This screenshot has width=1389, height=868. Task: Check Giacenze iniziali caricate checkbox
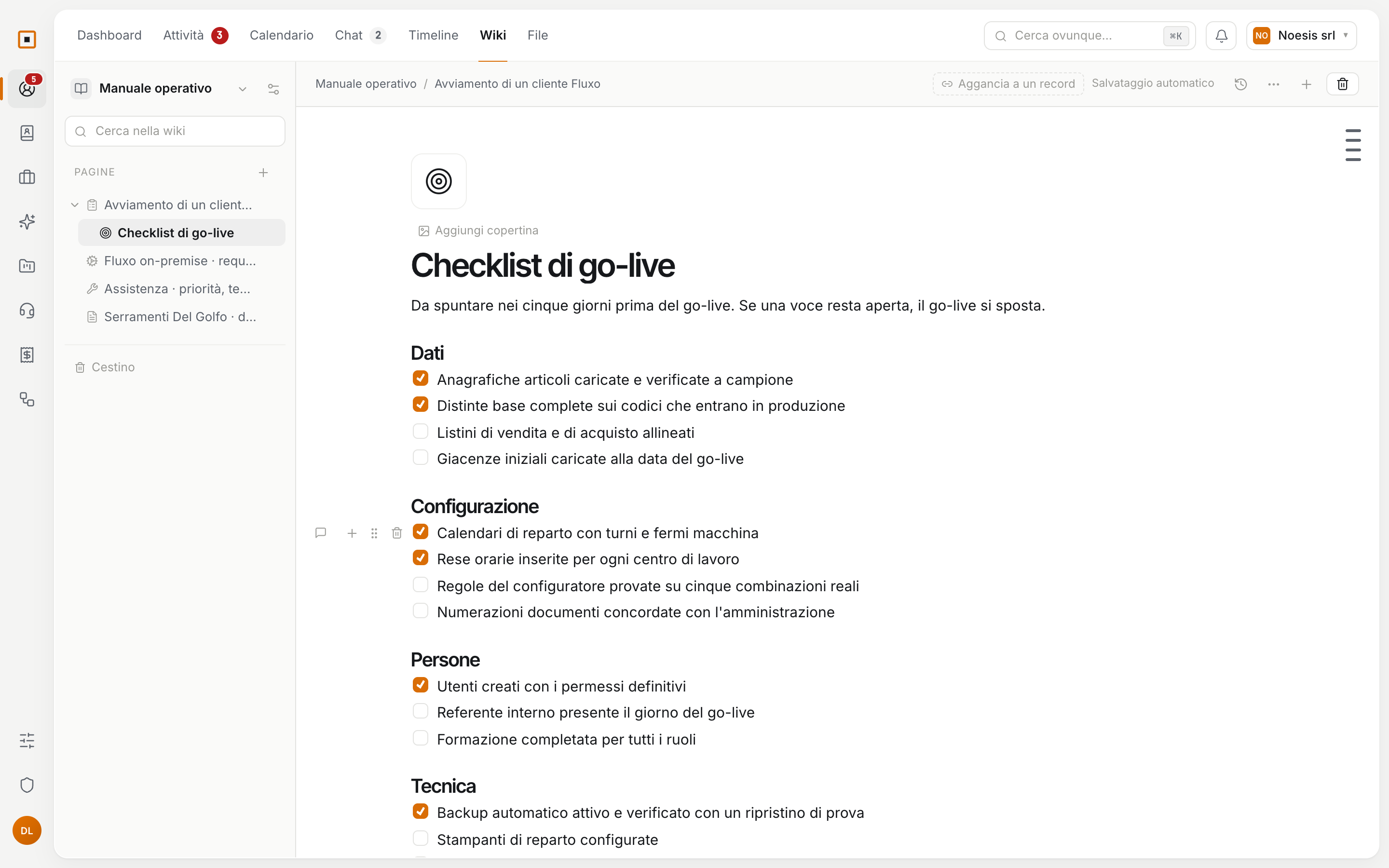(x=420, y=458)
